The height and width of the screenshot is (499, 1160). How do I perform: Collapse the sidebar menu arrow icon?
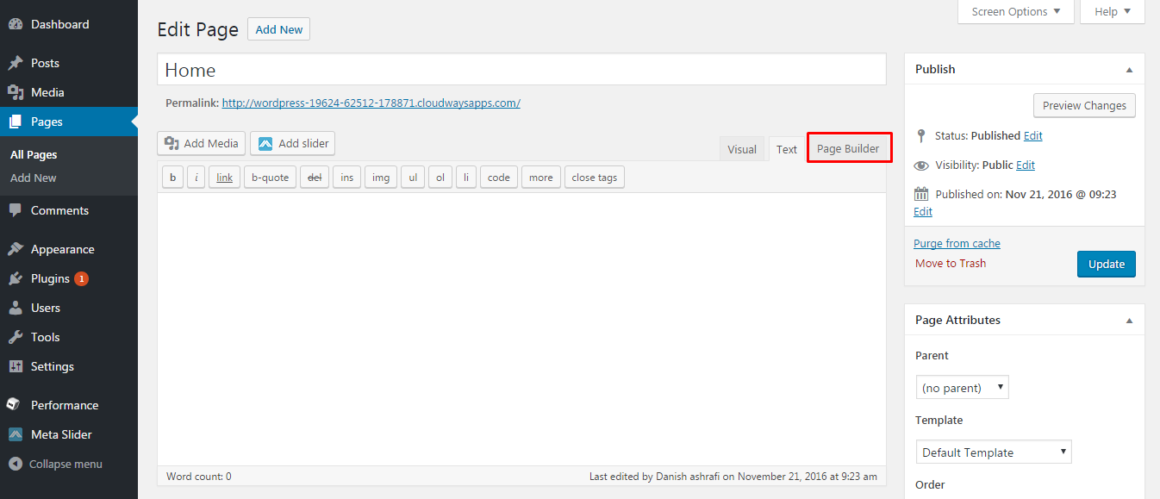pos(15,464)
